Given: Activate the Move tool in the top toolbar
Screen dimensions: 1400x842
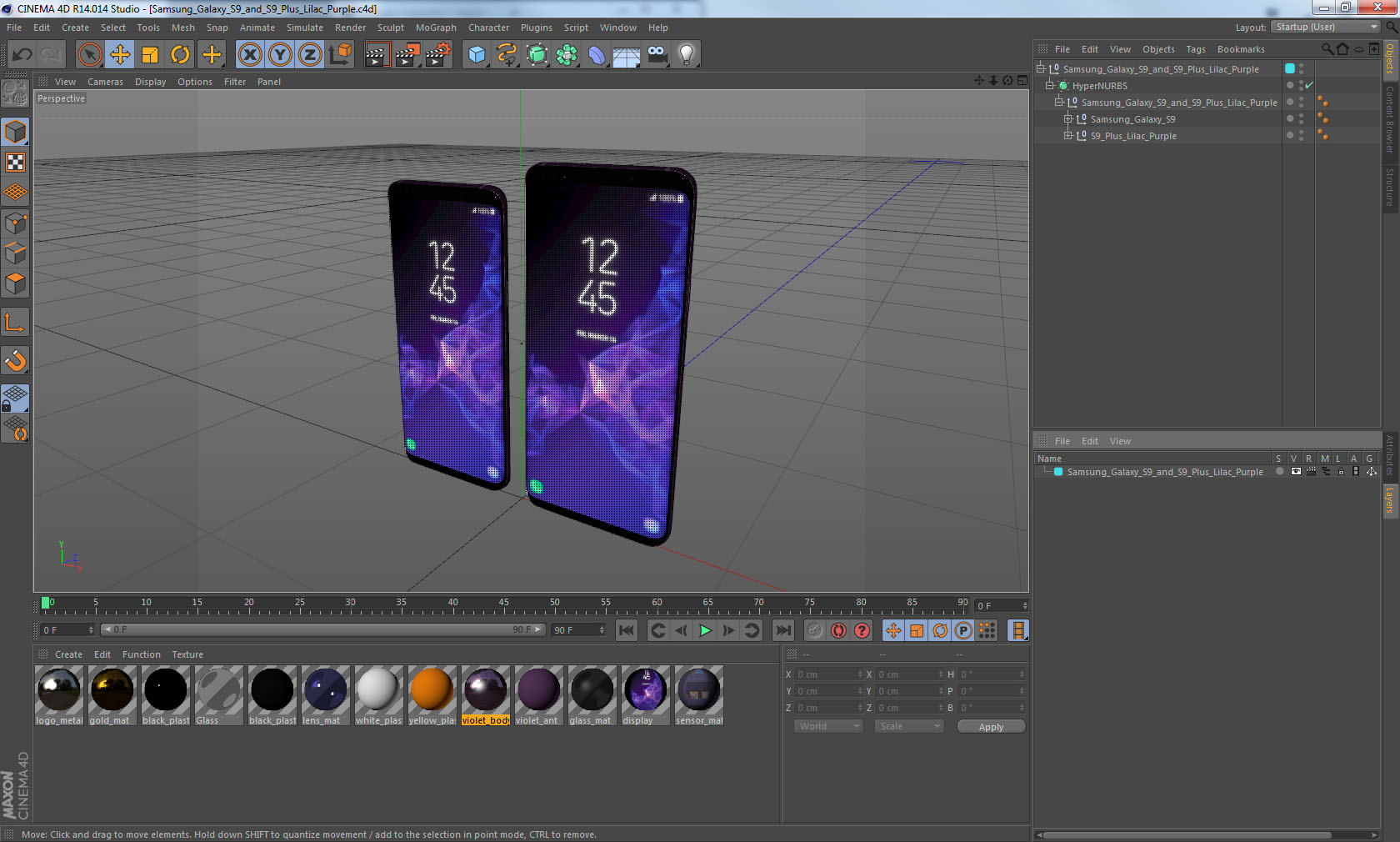Looking at the screenshot, I should tap(120, 55).
